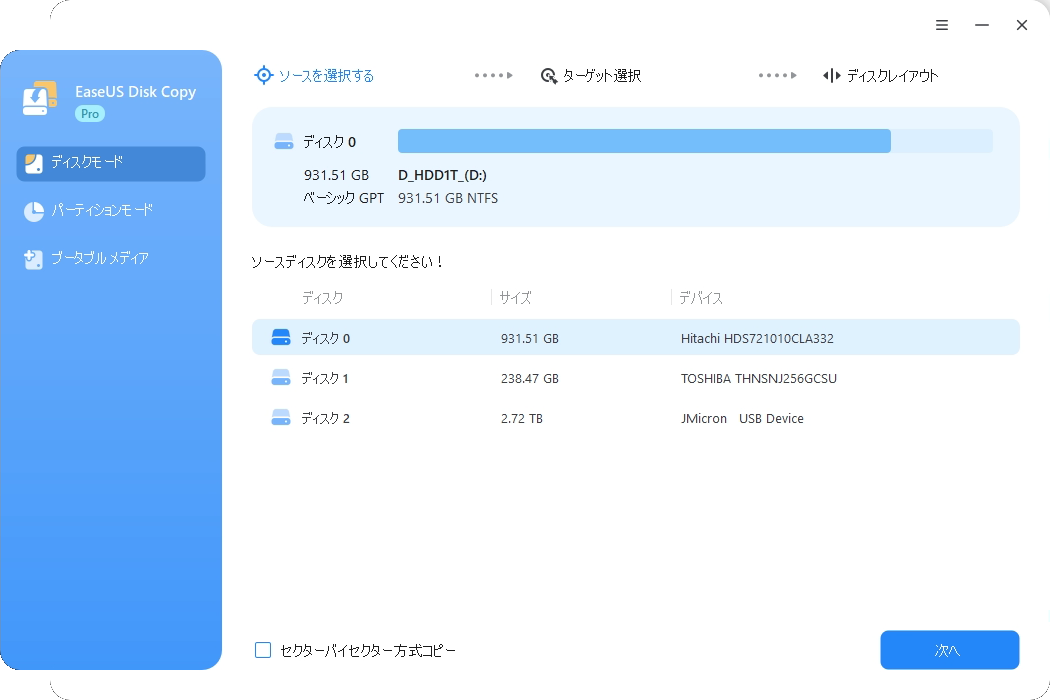Click the 238.47 GB size cell
This screenshot has width=1050, height=700.
530,378
